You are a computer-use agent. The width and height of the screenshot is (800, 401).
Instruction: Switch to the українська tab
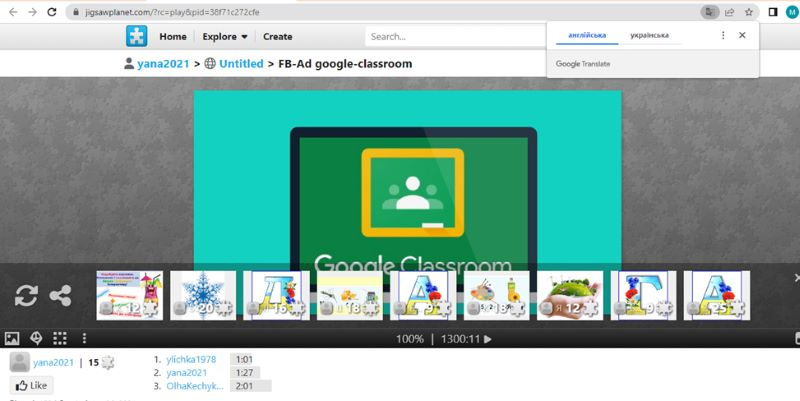pos(649,35)
